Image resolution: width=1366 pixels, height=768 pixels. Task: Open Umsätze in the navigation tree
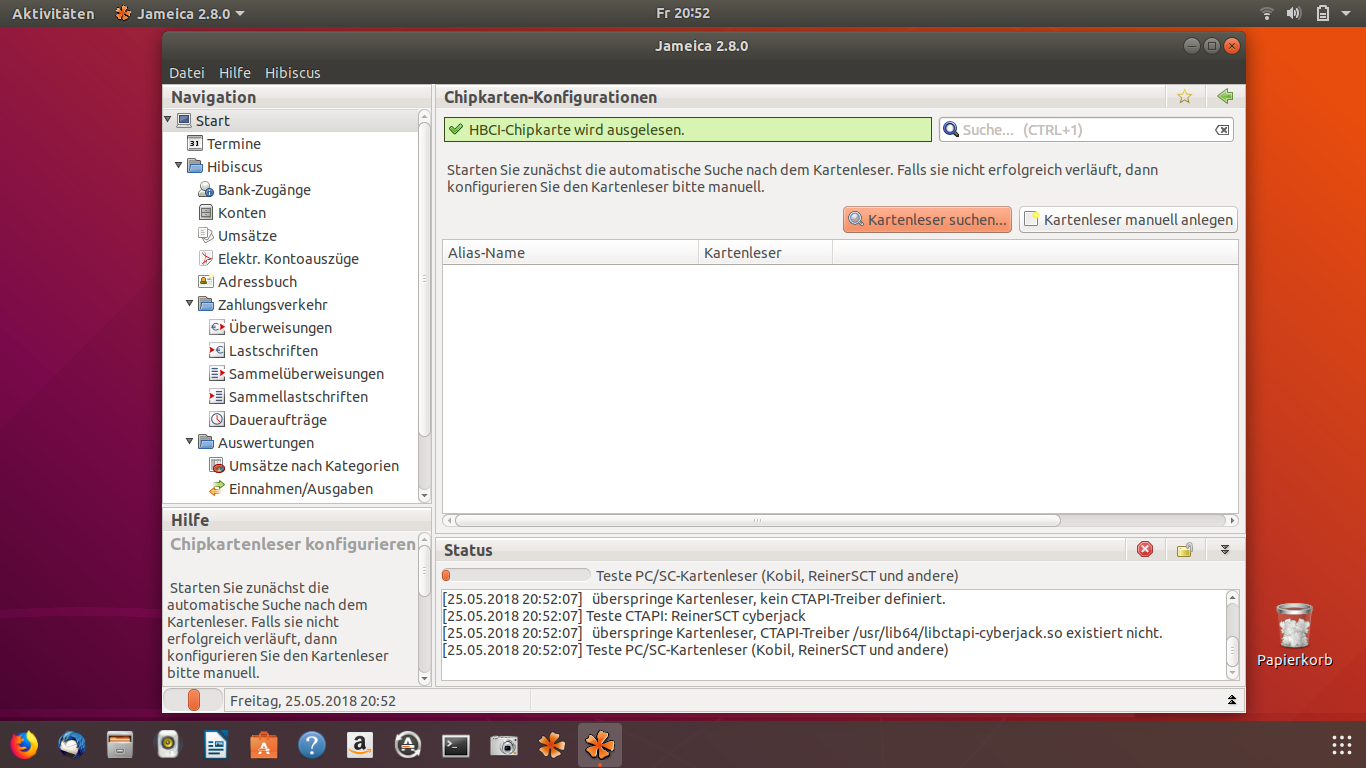(237, 236)
